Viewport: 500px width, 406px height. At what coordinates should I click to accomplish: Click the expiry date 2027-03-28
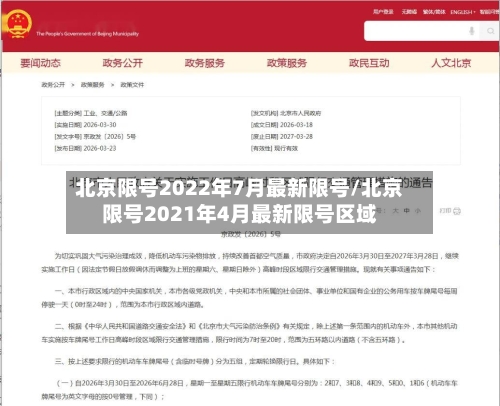[296, 136]
